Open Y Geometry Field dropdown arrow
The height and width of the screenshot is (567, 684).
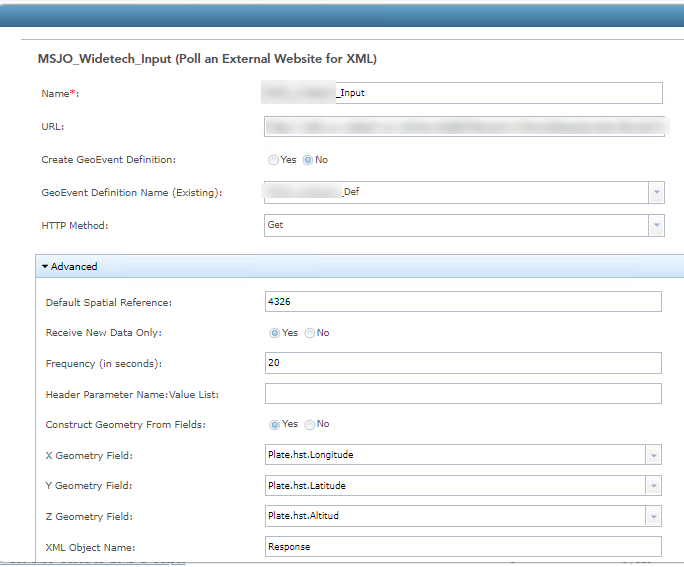[x=653, y=485]
